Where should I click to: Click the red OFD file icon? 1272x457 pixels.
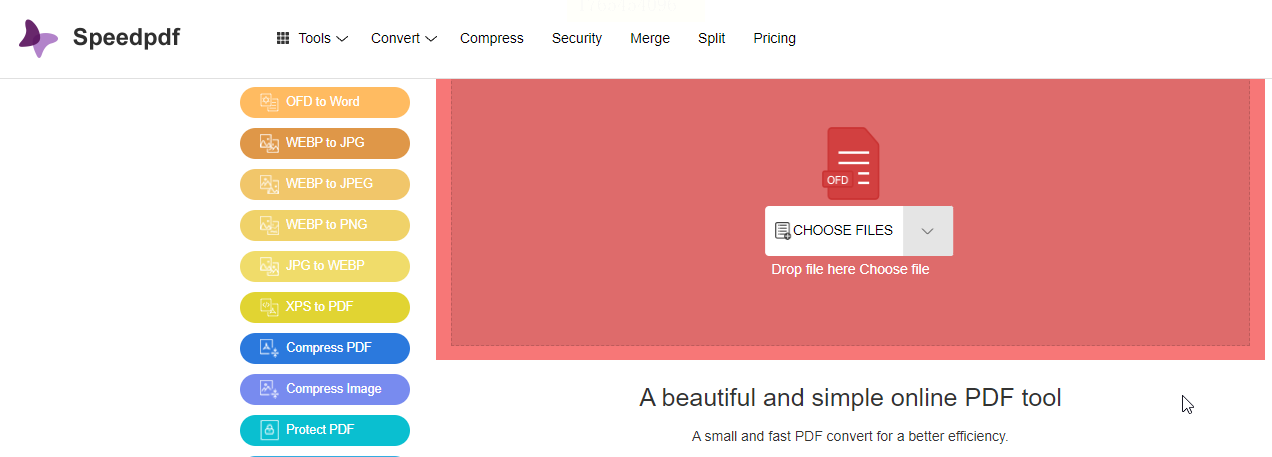click(x=851, y=164)
